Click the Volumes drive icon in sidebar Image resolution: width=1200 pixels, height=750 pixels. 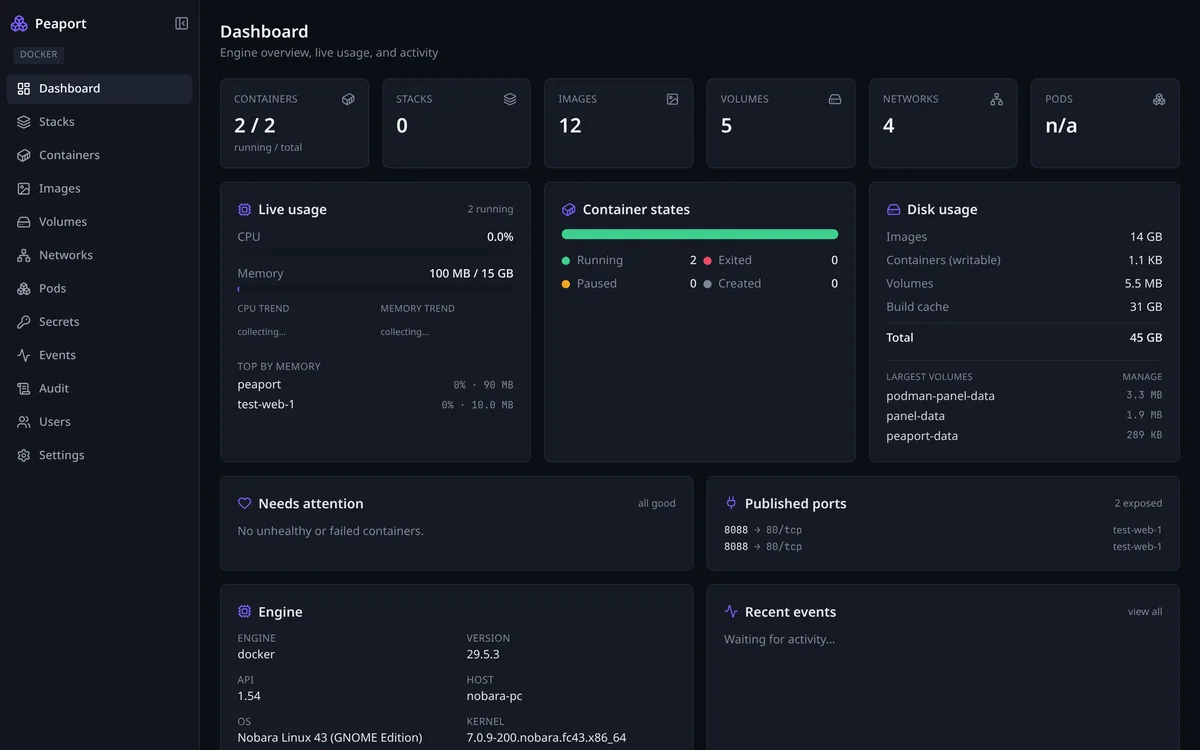click(x=24, y=222)
